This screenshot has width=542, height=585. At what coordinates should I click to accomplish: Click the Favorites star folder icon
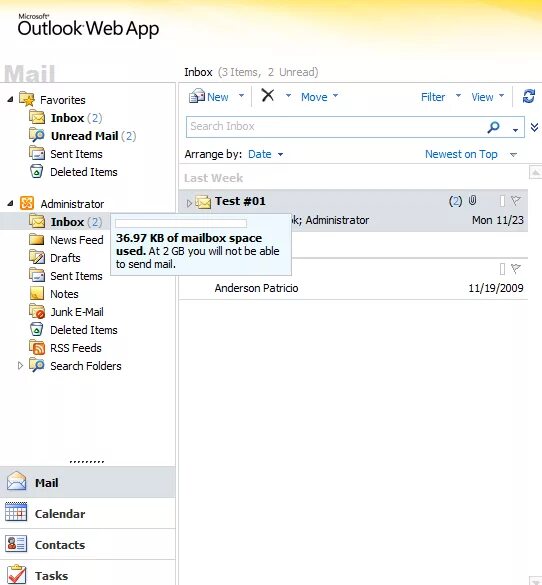pyautogui.click(x=27, y=99)
